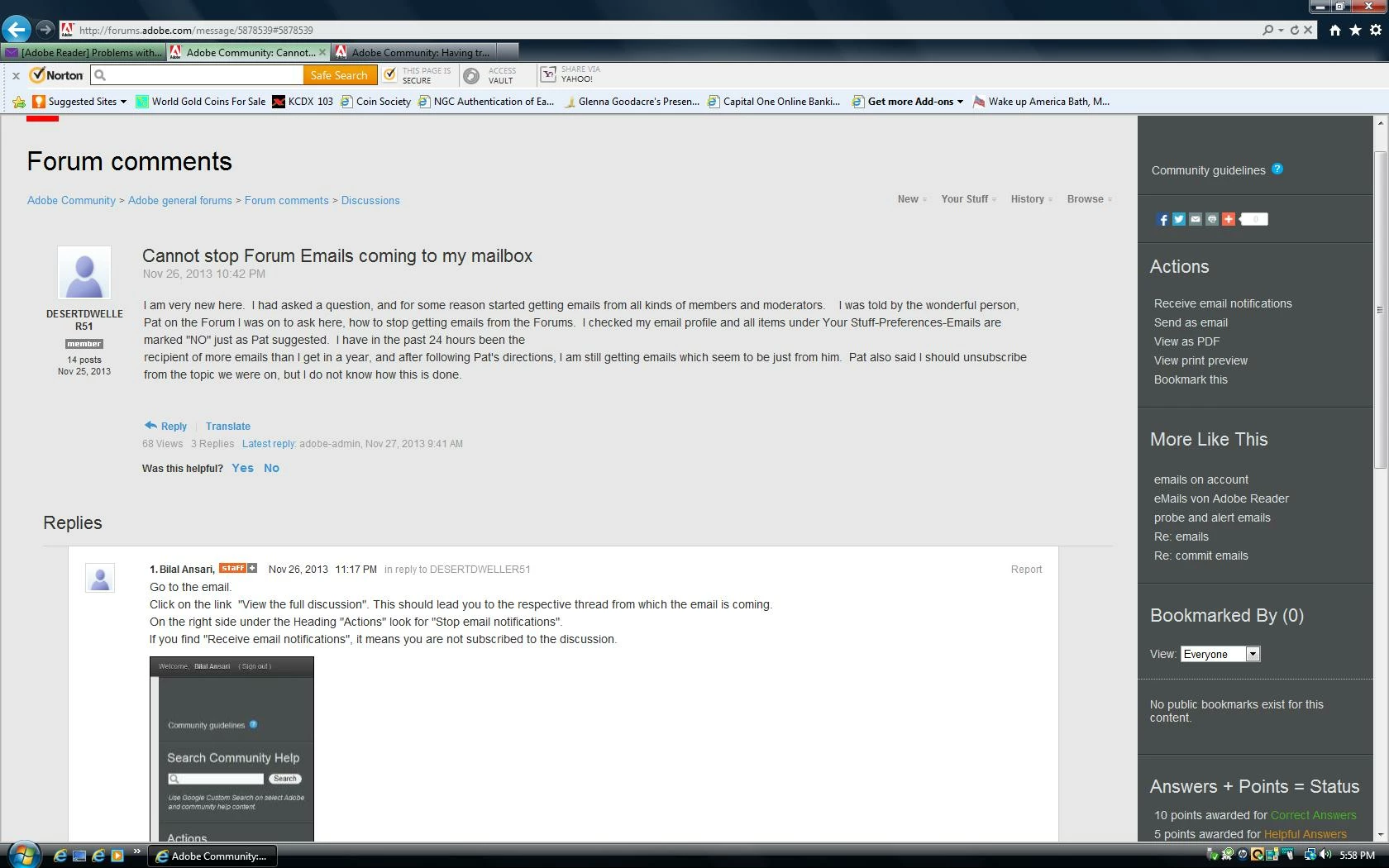Open the browser Home page icon

click(1335, 30)
